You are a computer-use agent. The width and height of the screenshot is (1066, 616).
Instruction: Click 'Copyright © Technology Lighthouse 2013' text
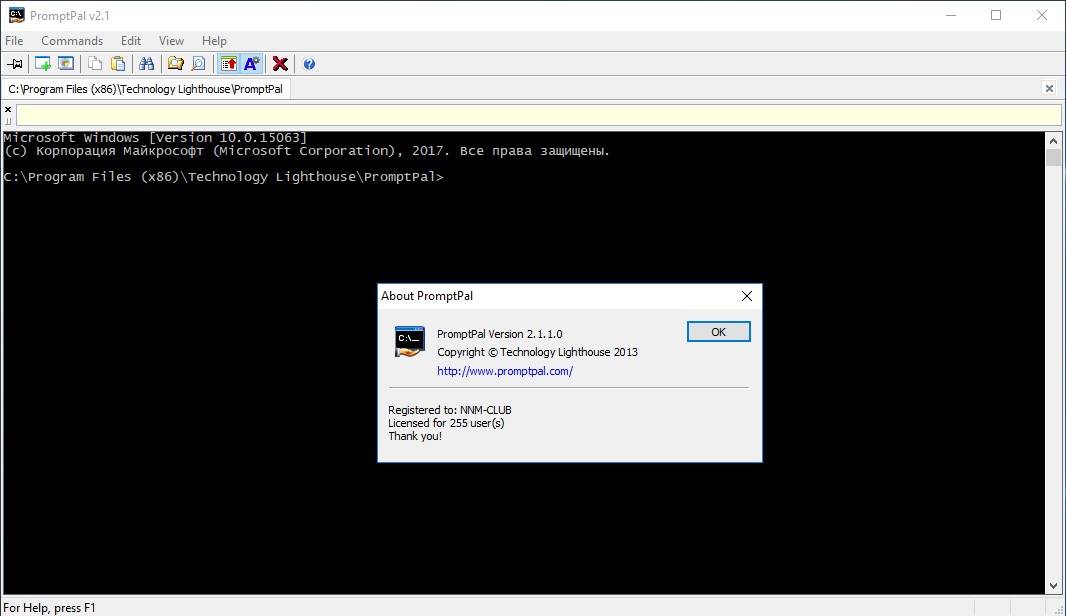[537, 352]
